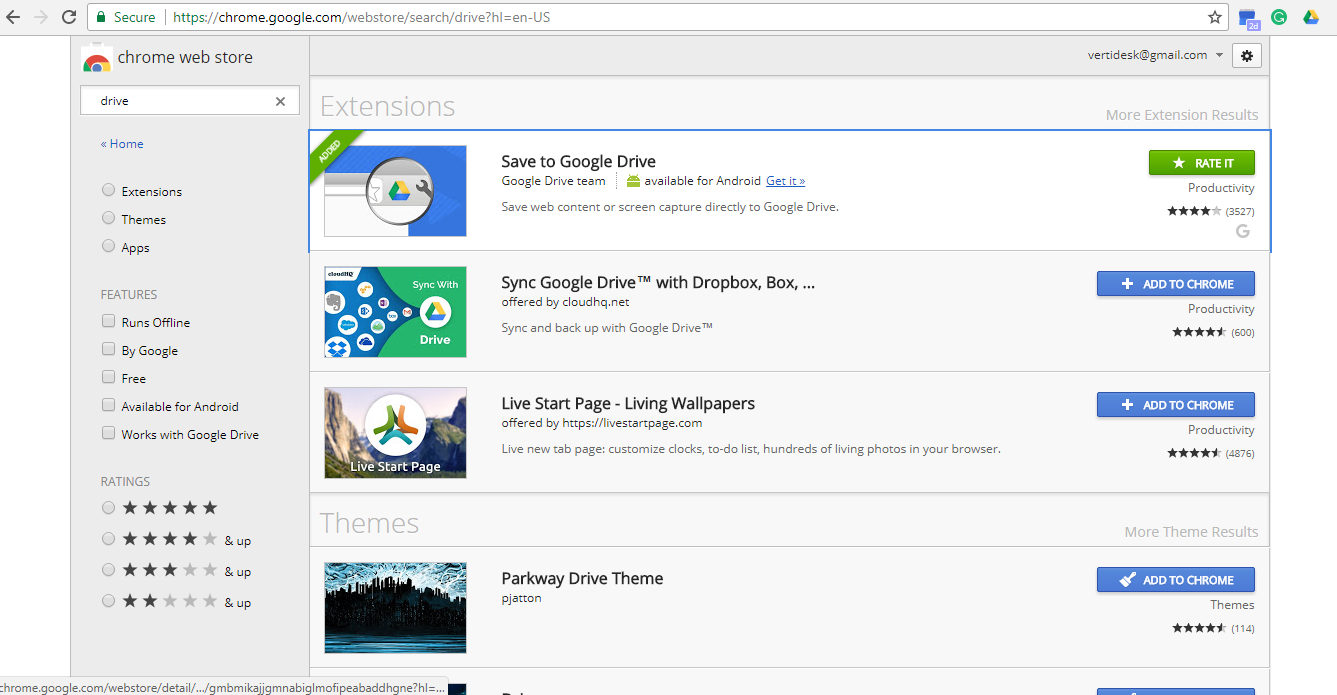Enable the By Google filter
The height and width of the screenshot is (695, 1337).
point(108,349)
